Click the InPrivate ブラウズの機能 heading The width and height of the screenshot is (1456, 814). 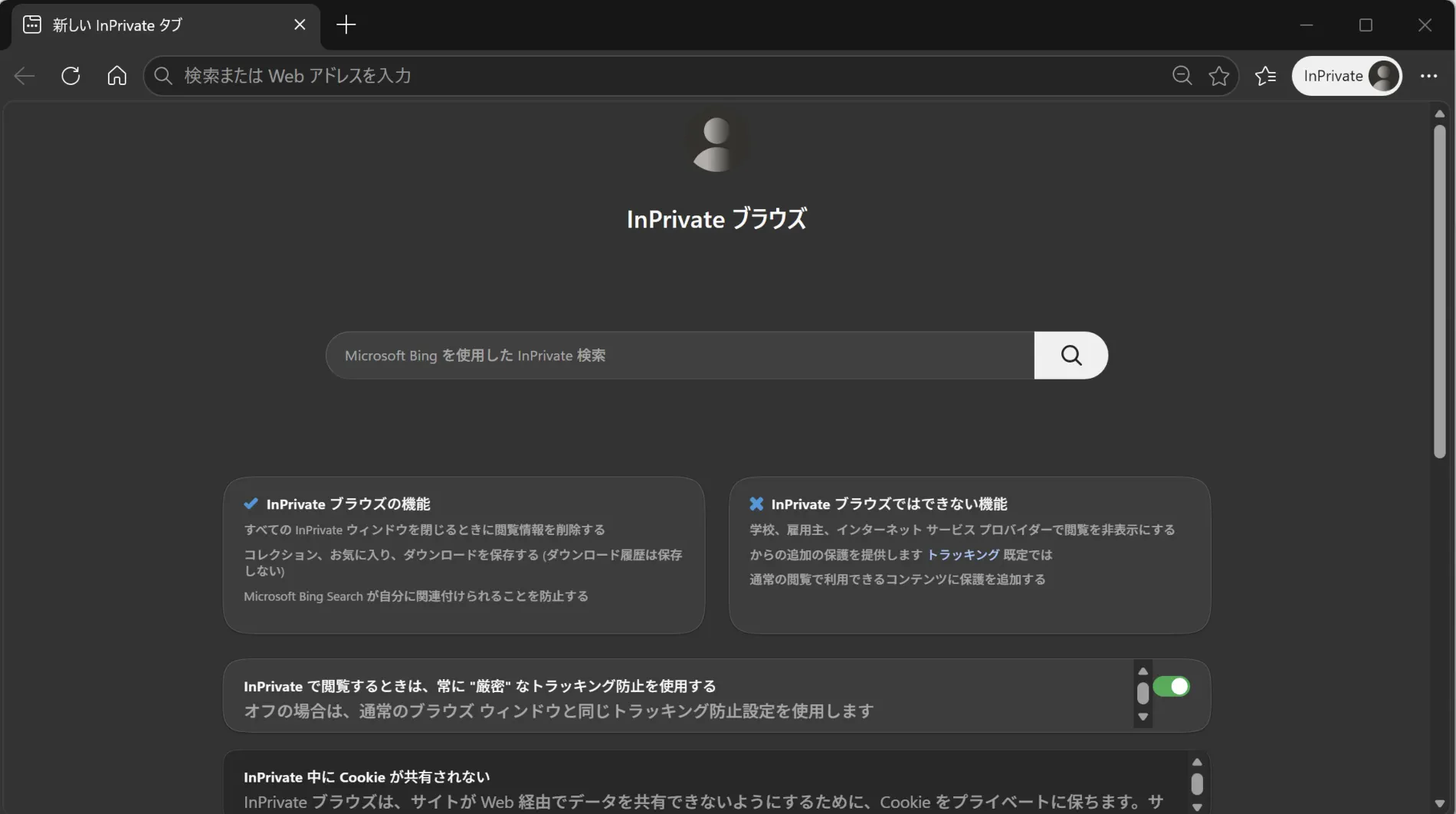click(348, 504)
